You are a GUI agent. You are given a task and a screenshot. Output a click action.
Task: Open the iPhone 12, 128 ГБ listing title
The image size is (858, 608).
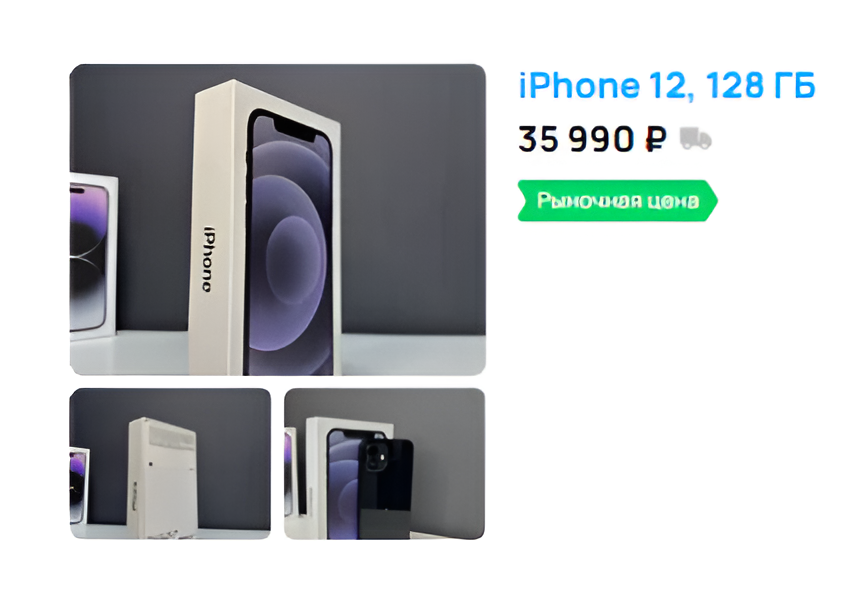pos(666,86)
